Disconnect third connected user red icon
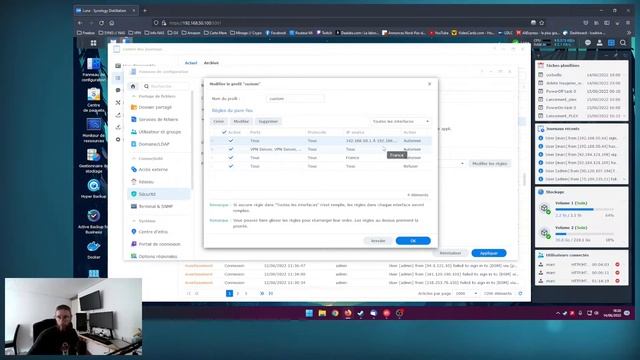The height and width of the screenshot is (360, 640). point(617,281)
